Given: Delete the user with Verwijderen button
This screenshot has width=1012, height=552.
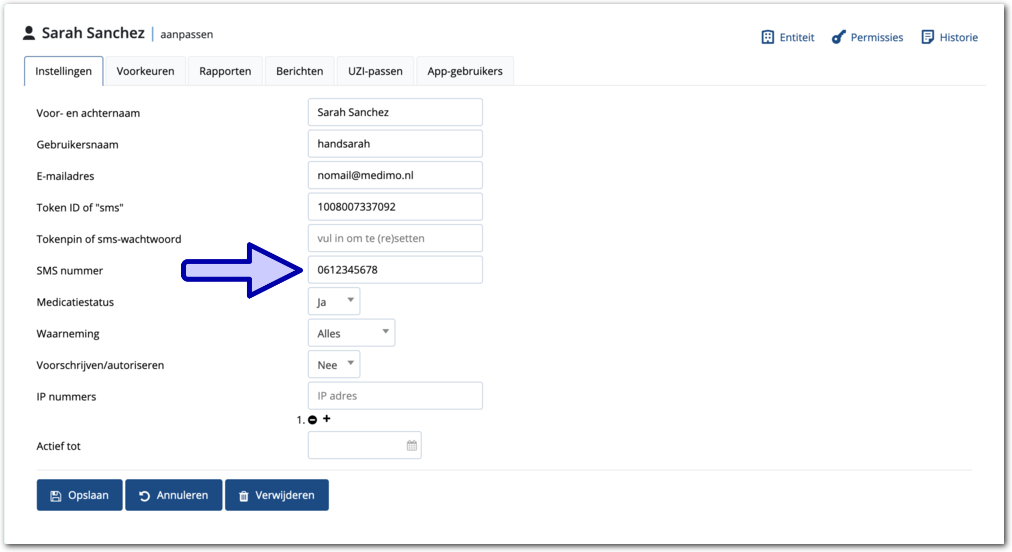Looking at the screenshot, I should coord(276,495).
